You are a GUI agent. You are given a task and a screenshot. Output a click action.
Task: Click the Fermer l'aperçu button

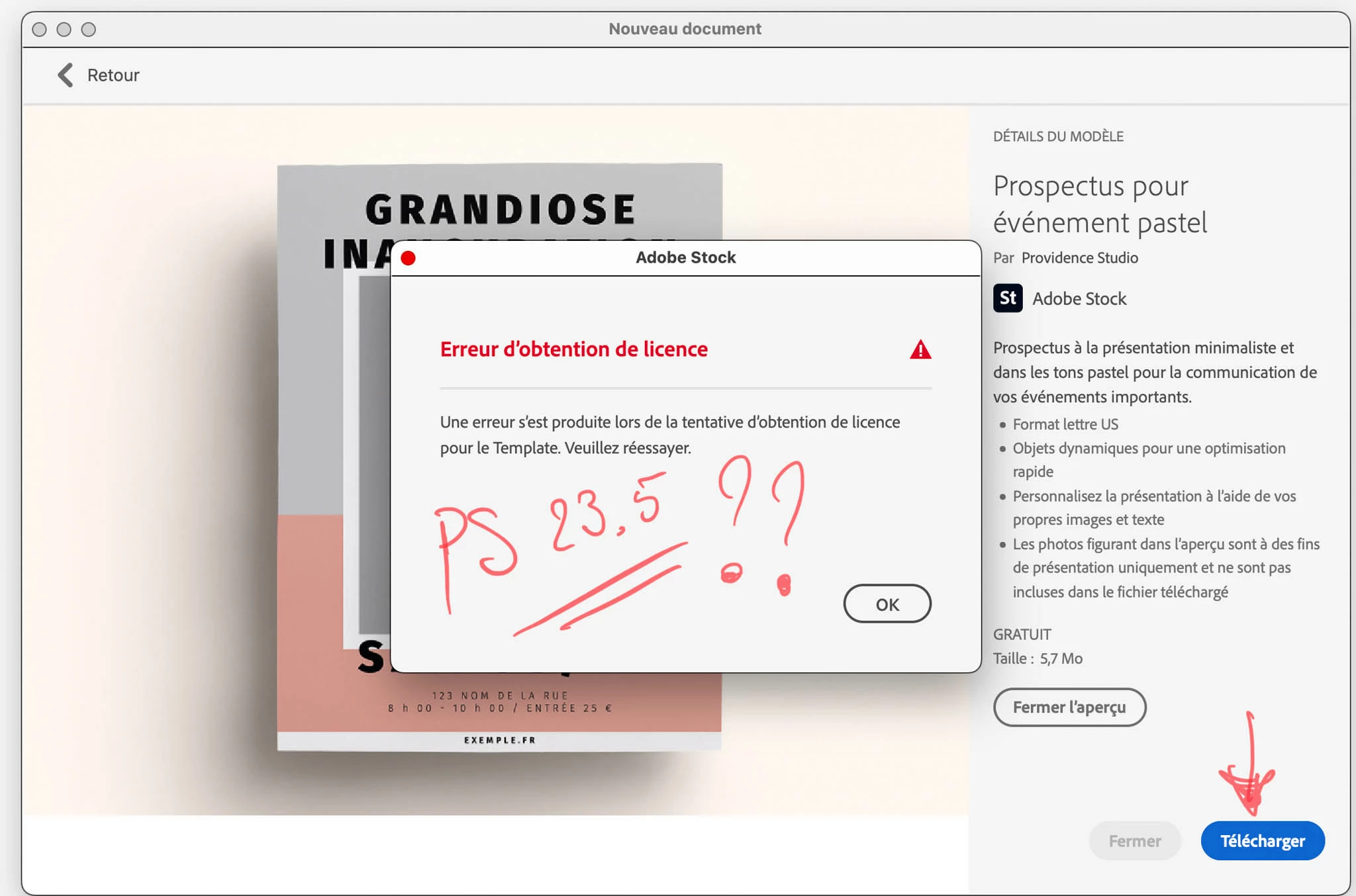[x=1069, y=707]
